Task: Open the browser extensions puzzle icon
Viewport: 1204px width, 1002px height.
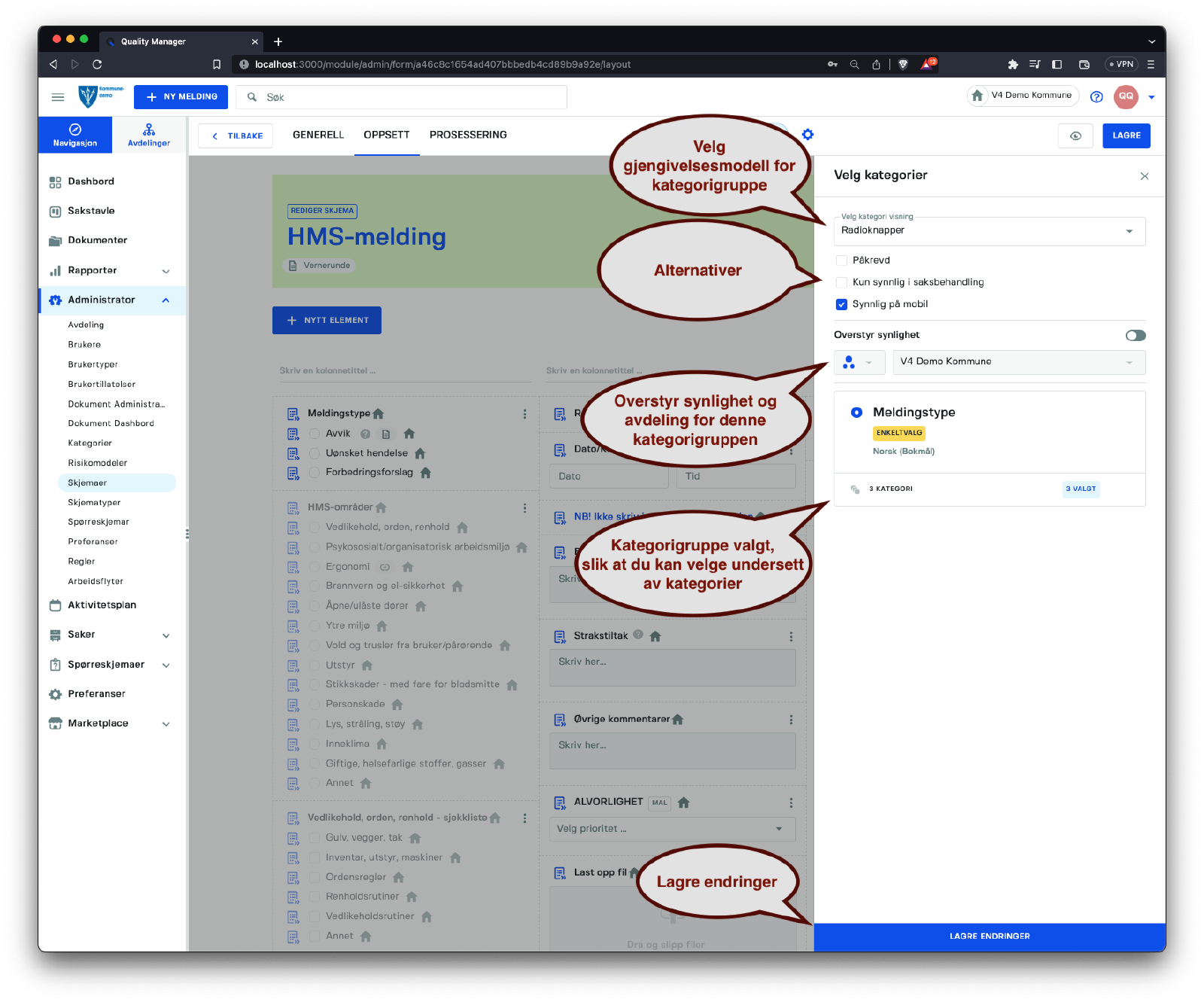Action: (1013, 65)
